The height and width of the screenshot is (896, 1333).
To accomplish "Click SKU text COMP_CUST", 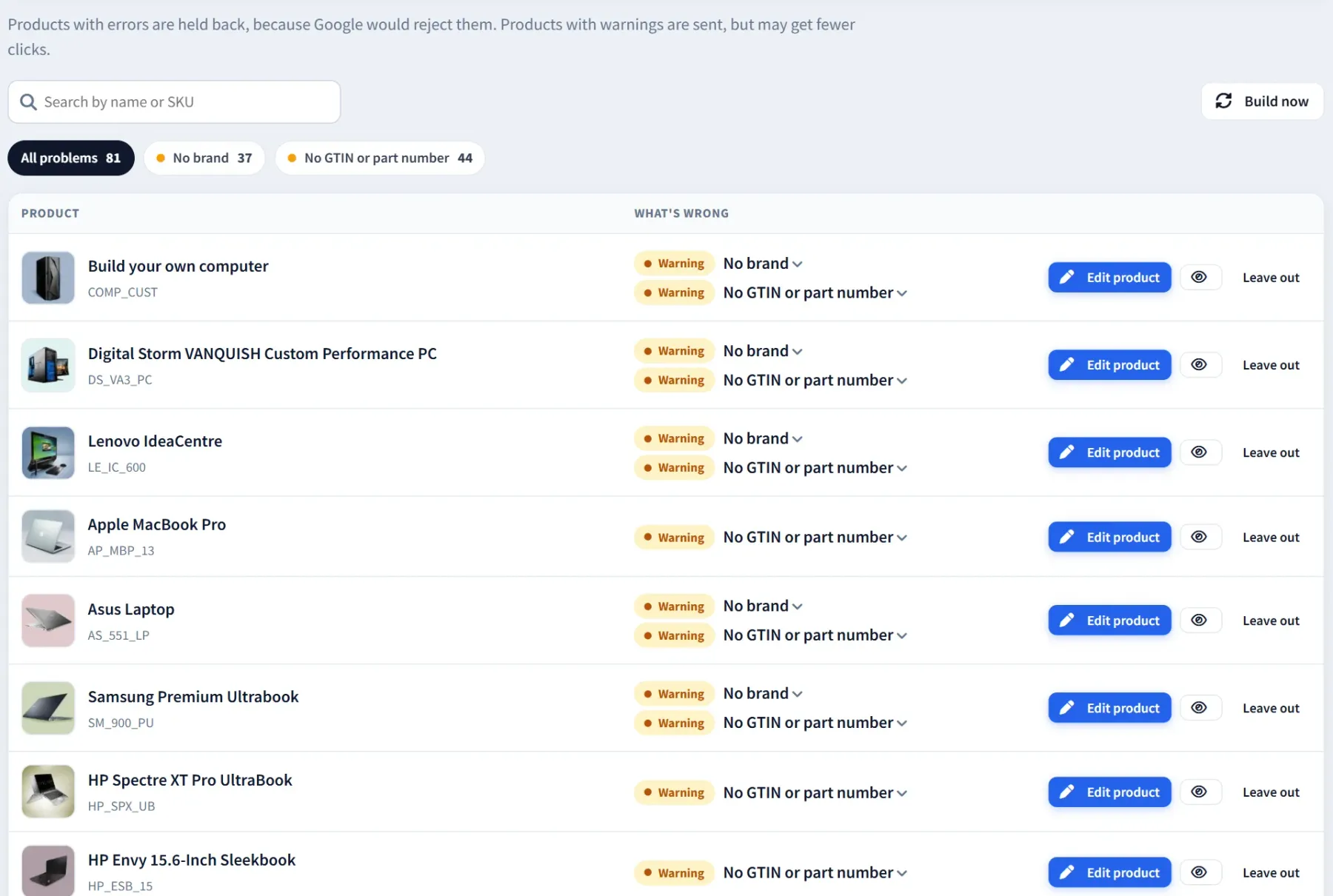I will [122, 292].
